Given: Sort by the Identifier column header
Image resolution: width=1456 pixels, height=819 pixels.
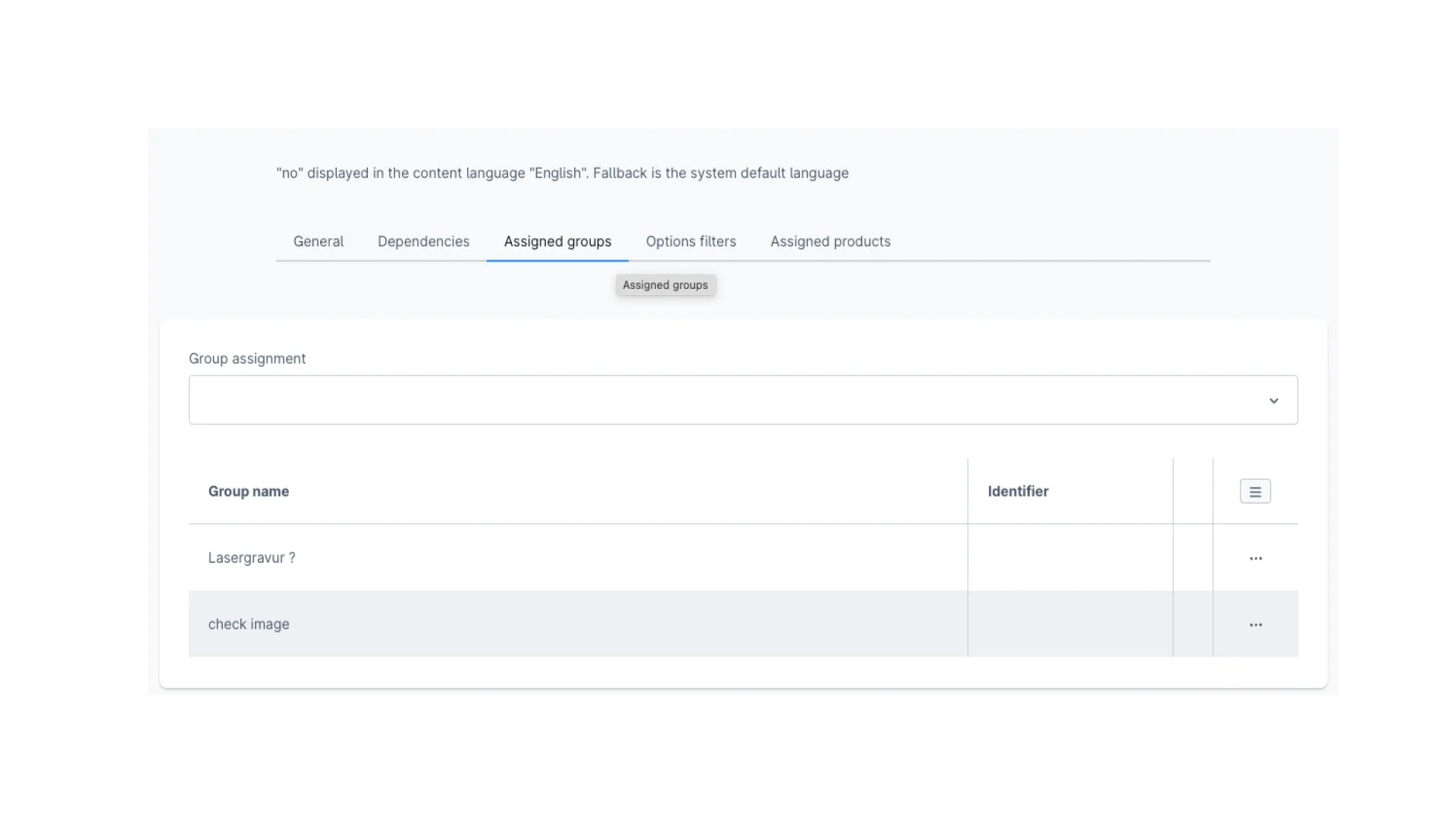Looking at the screenshot, I should point(1018,491).
